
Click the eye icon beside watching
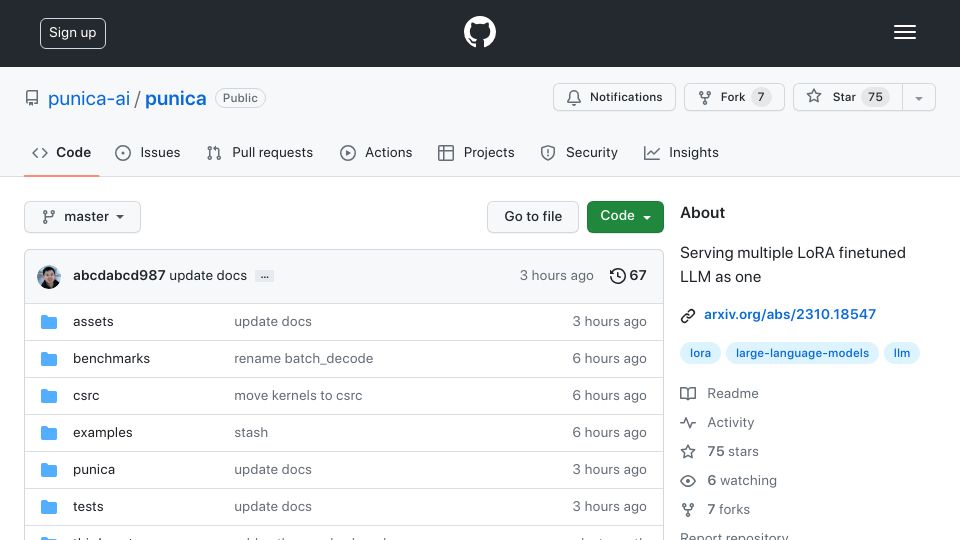(x=688, y=481)
